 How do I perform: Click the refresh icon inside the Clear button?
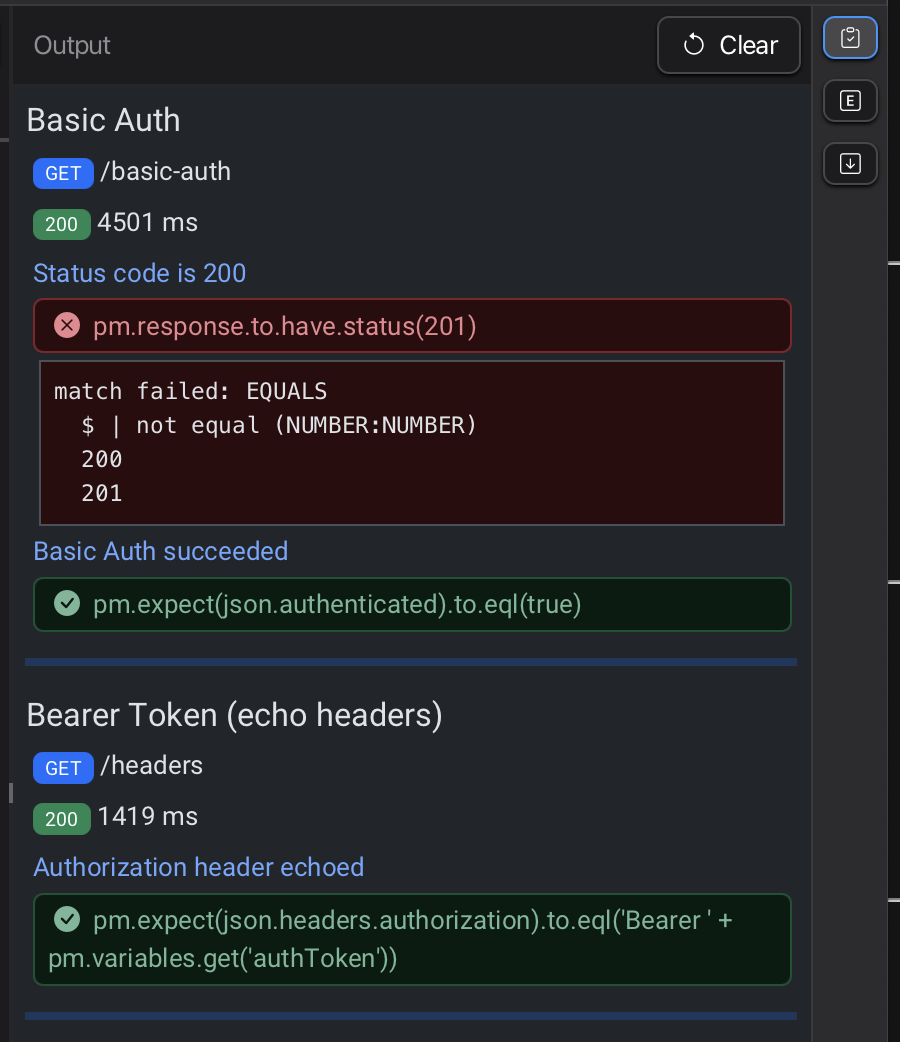(x=694, y=45)
